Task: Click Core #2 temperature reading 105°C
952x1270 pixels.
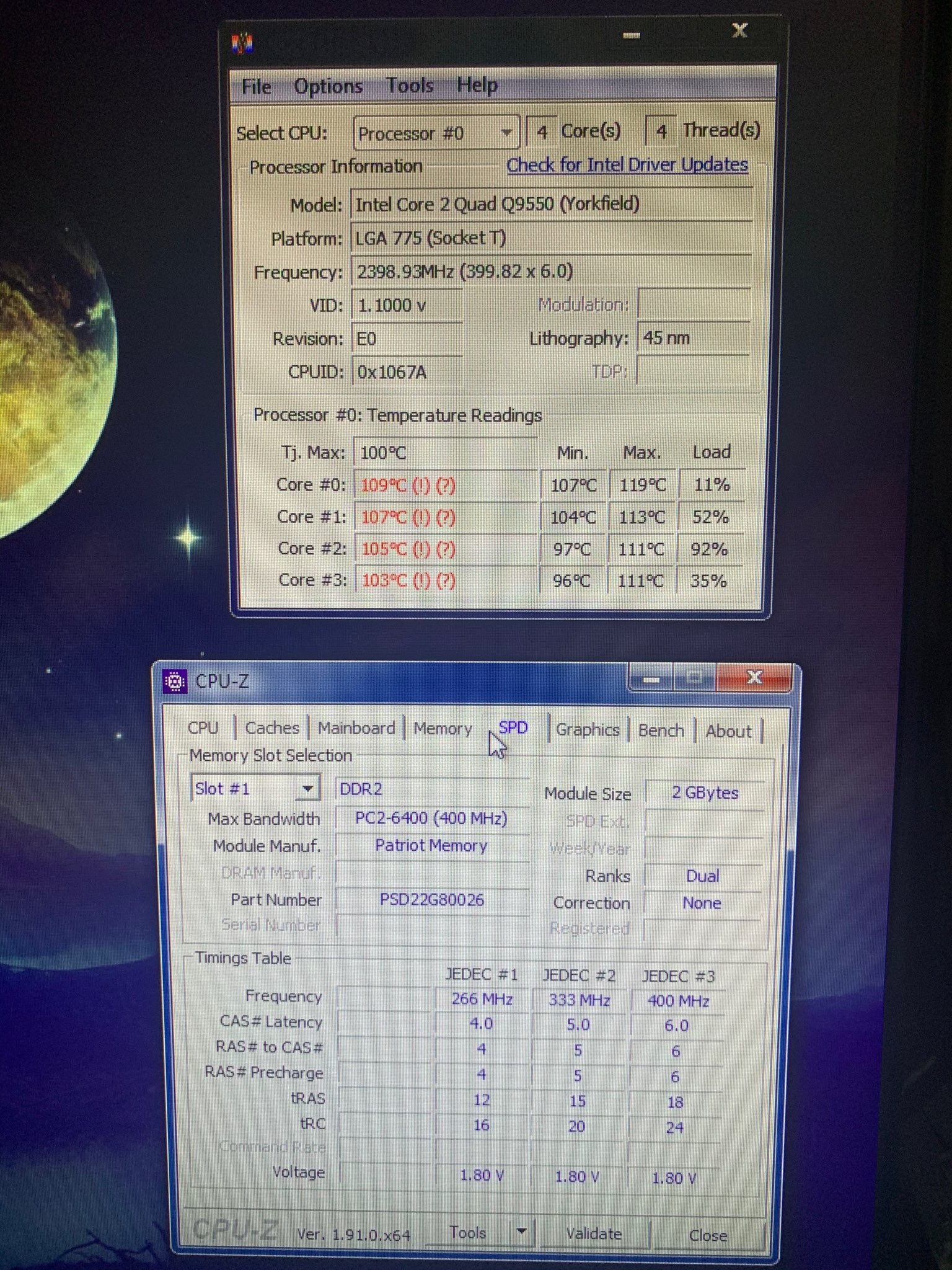Action: (x=446, y=549)
